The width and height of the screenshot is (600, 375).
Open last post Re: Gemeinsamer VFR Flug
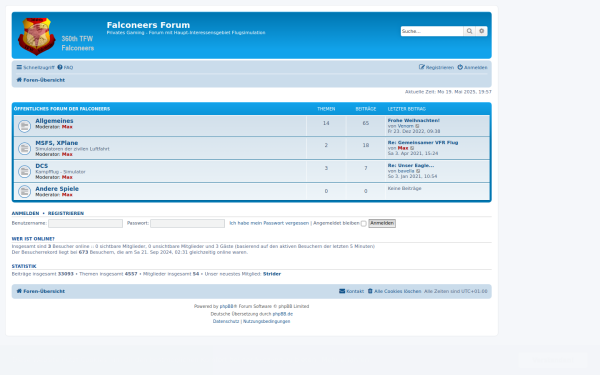click(x=423, y=142)
